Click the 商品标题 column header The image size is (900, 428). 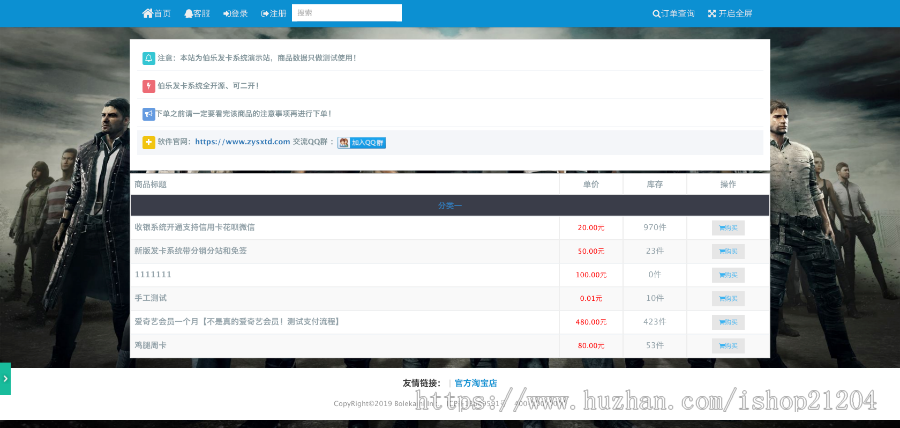(151, 184)
